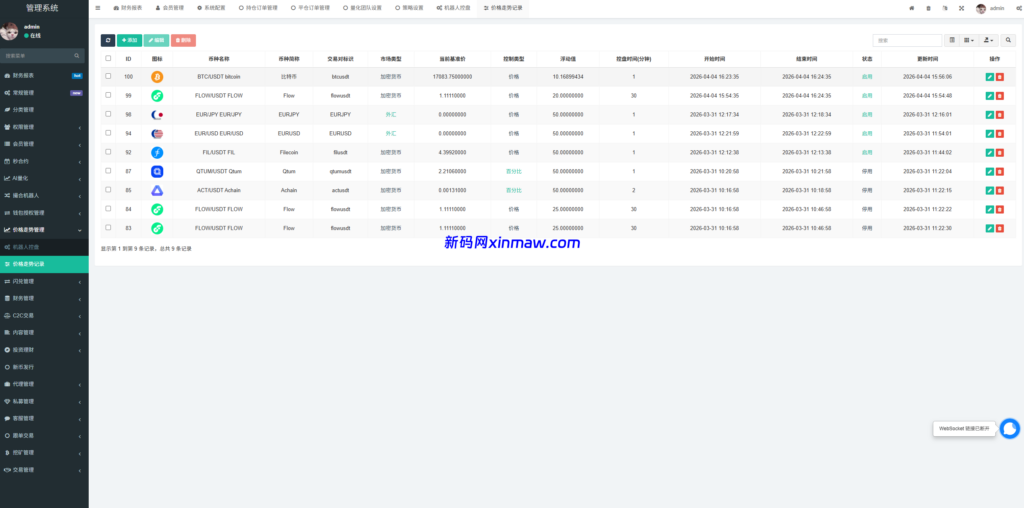Open the export dropdown beside the search button
1024x508 pixels.
click(989, 40)
